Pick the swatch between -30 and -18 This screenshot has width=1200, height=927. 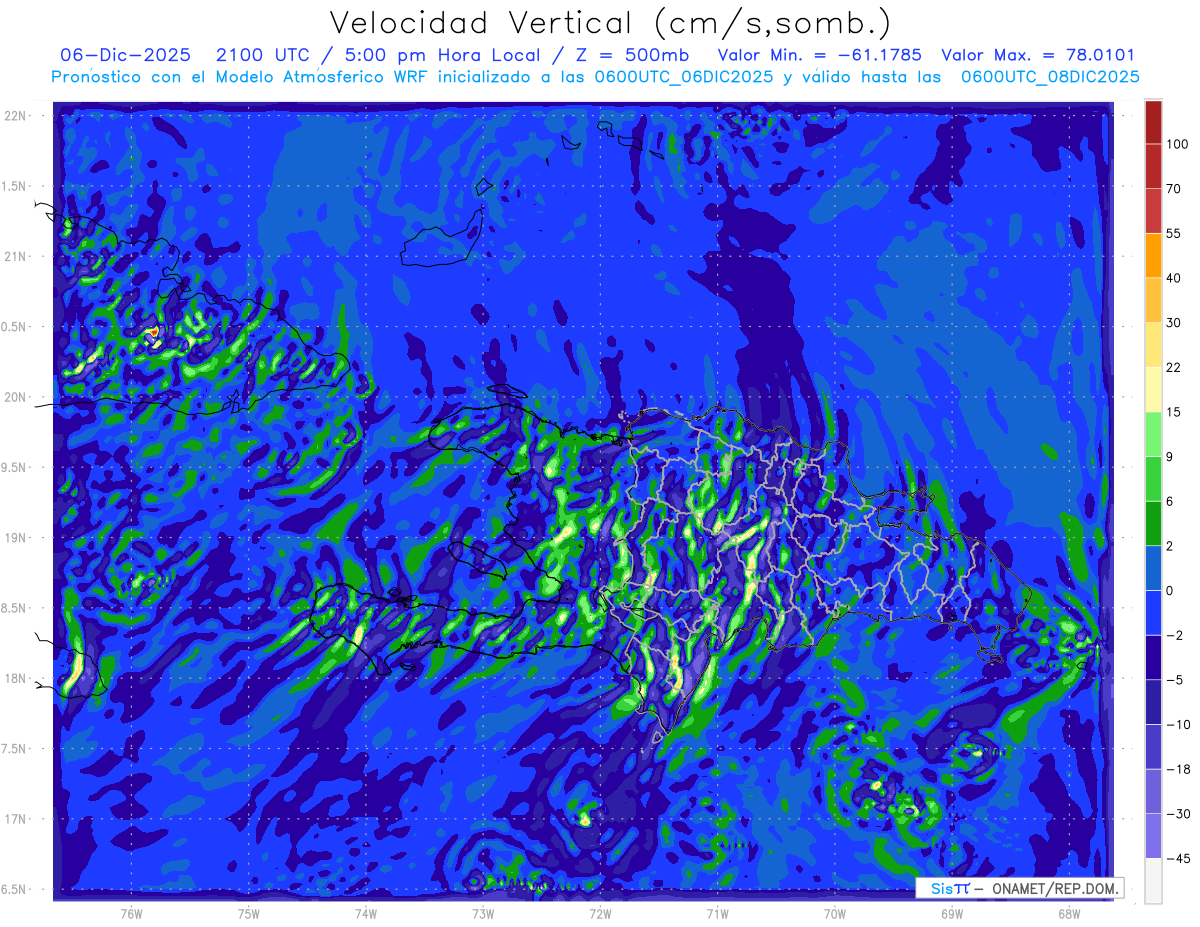point(1153,790)
